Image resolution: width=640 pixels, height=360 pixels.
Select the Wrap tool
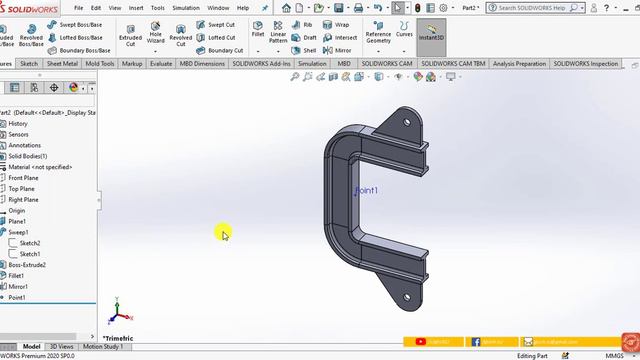click(336, 25)
